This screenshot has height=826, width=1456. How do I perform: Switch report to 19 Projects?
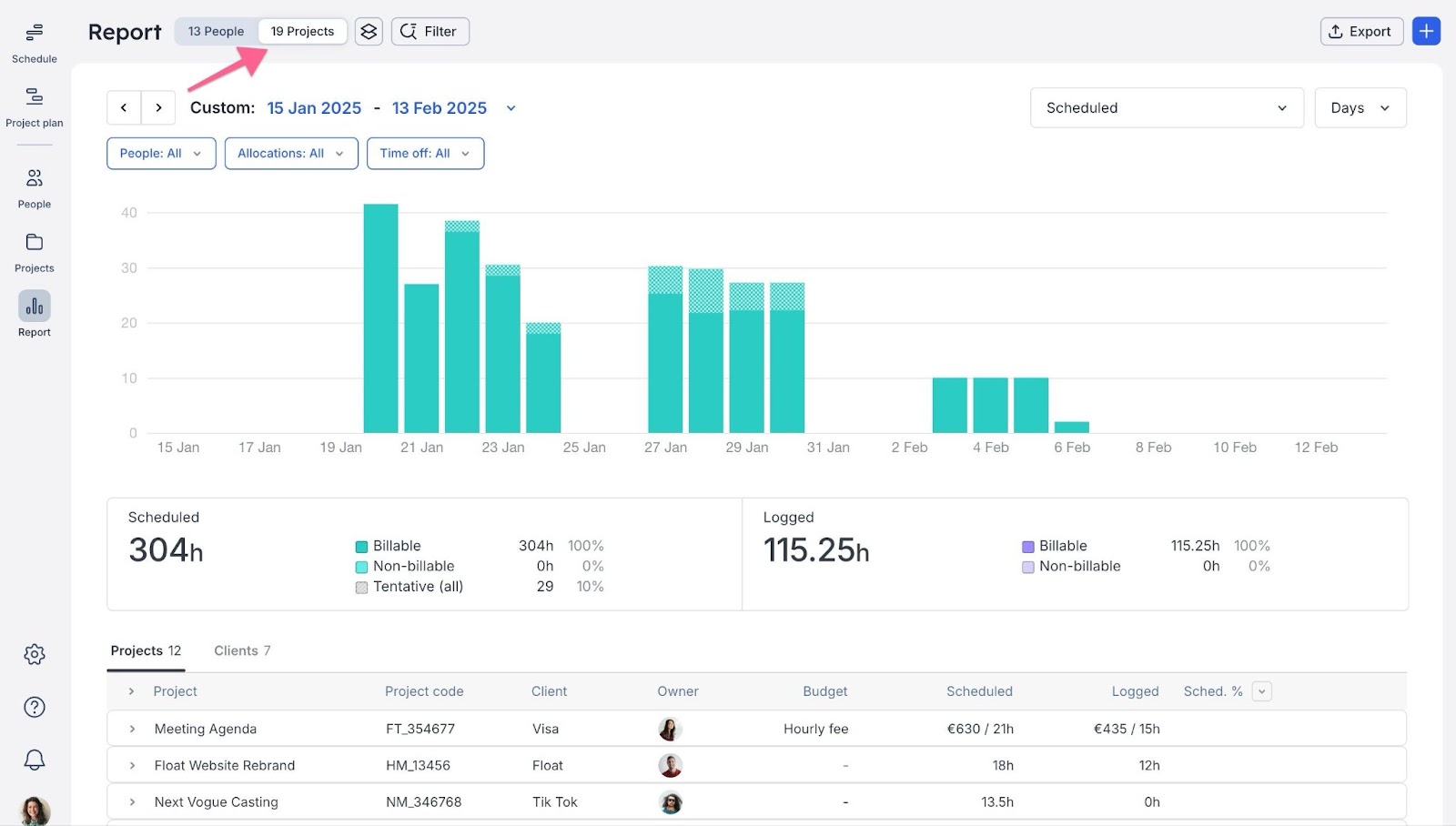coord(302,32)
